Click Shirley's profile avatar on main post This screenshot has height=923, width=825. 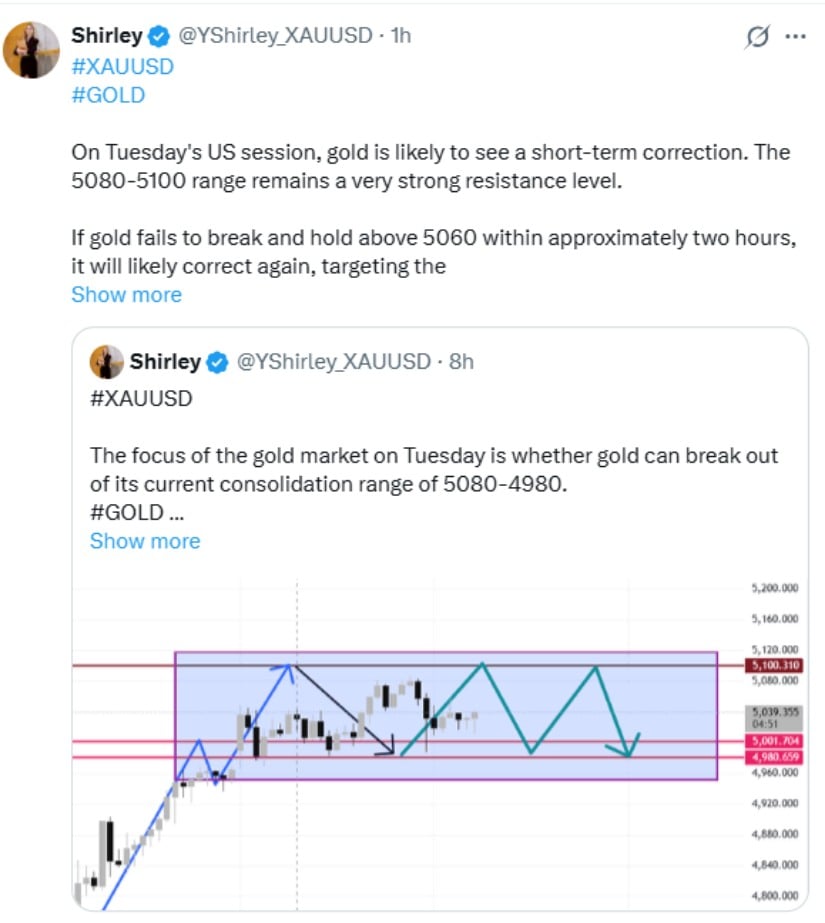(x=32, y=48)
